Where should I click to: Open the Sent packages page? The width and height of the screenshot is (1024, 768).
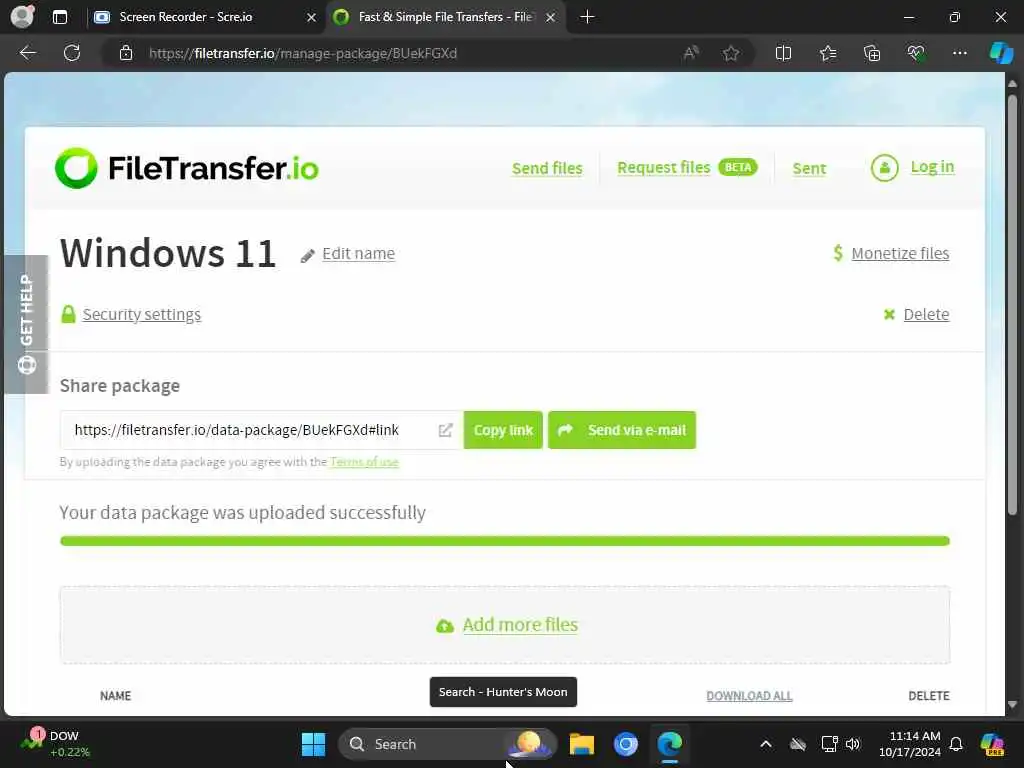809,168
